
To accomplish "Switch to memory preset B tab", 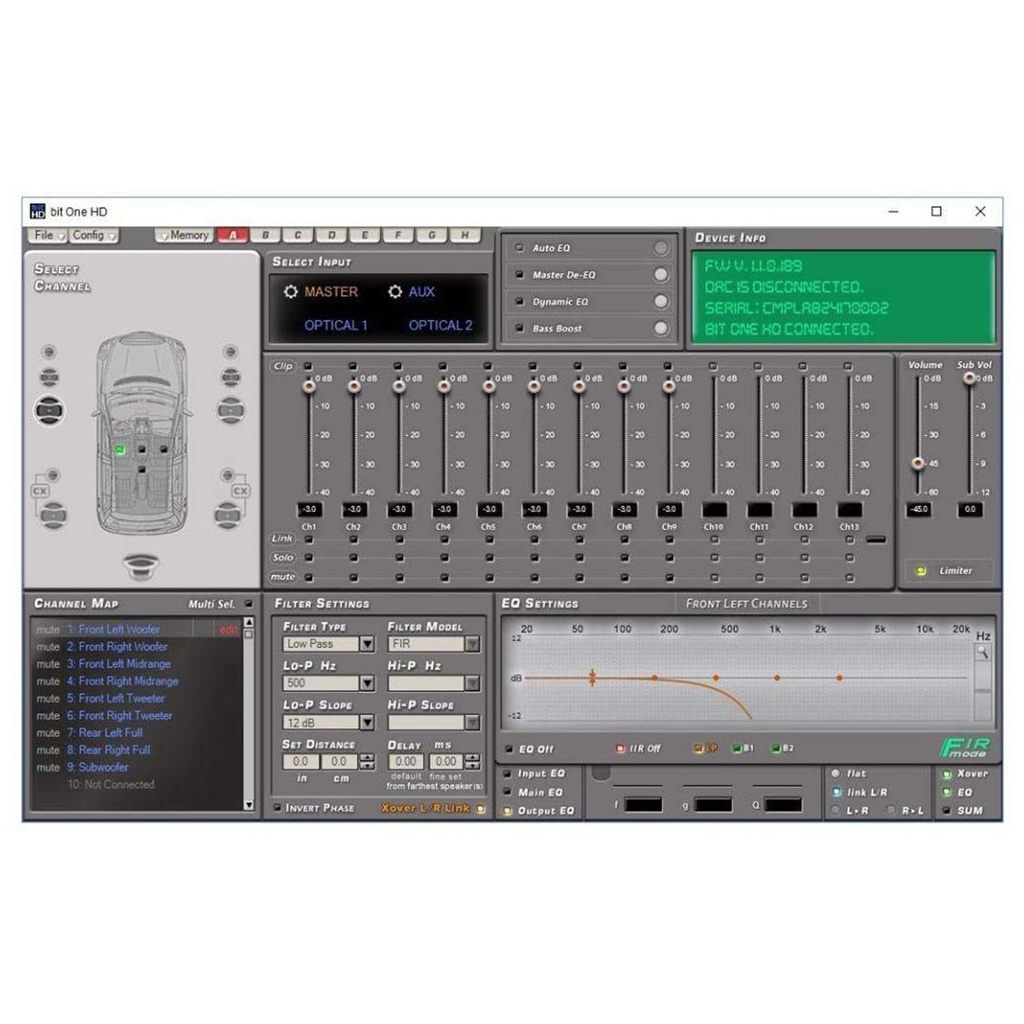I will pyautogui.click(x=265, y=235).
